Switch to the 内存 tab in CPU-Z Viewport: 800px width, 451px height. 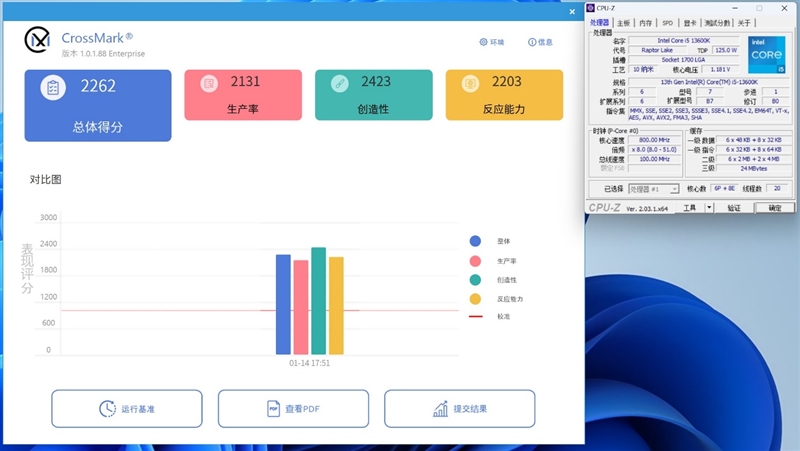tap(645, 23)
